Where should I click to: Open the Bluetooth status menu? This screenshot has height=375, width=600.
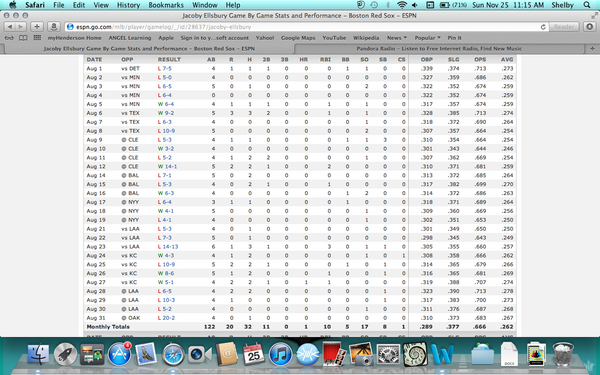tap(388, 5)
